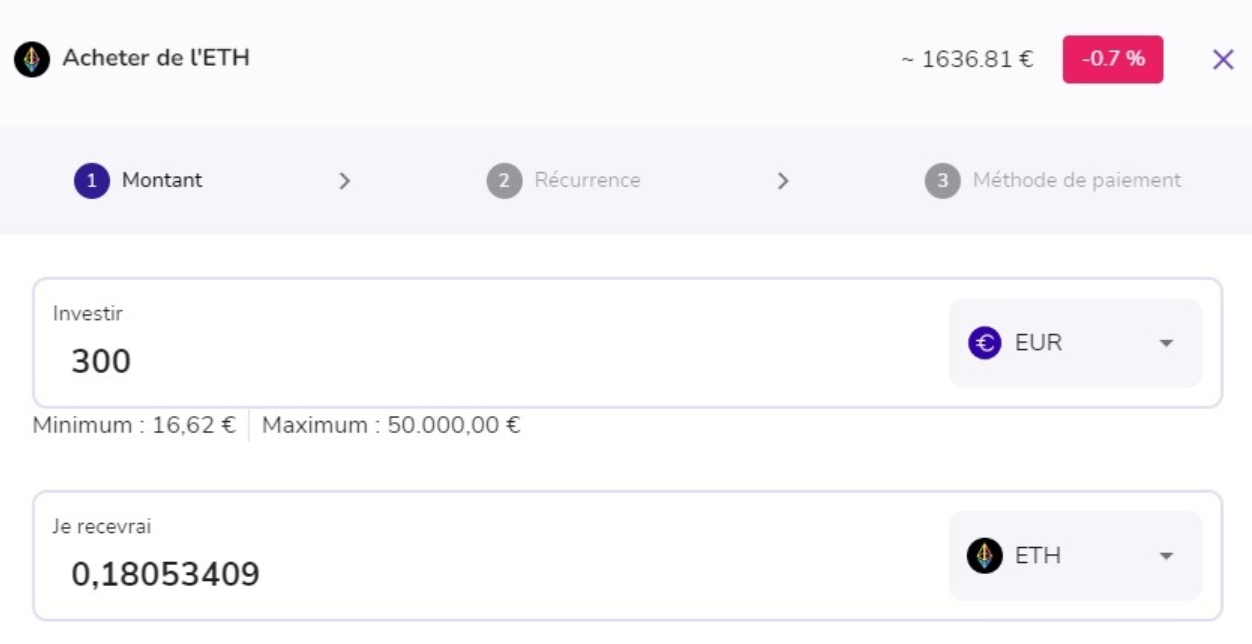The image size is (1252, 644).
Task: Click the chevron after Récurrence step
Action: (783, 181)
